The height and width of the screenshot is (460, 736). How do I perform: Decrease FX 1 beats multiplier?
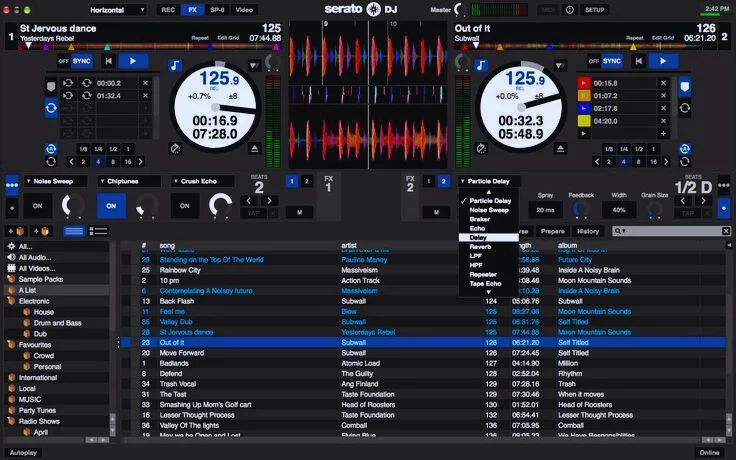pyautogui.click(x=249, y=201)
